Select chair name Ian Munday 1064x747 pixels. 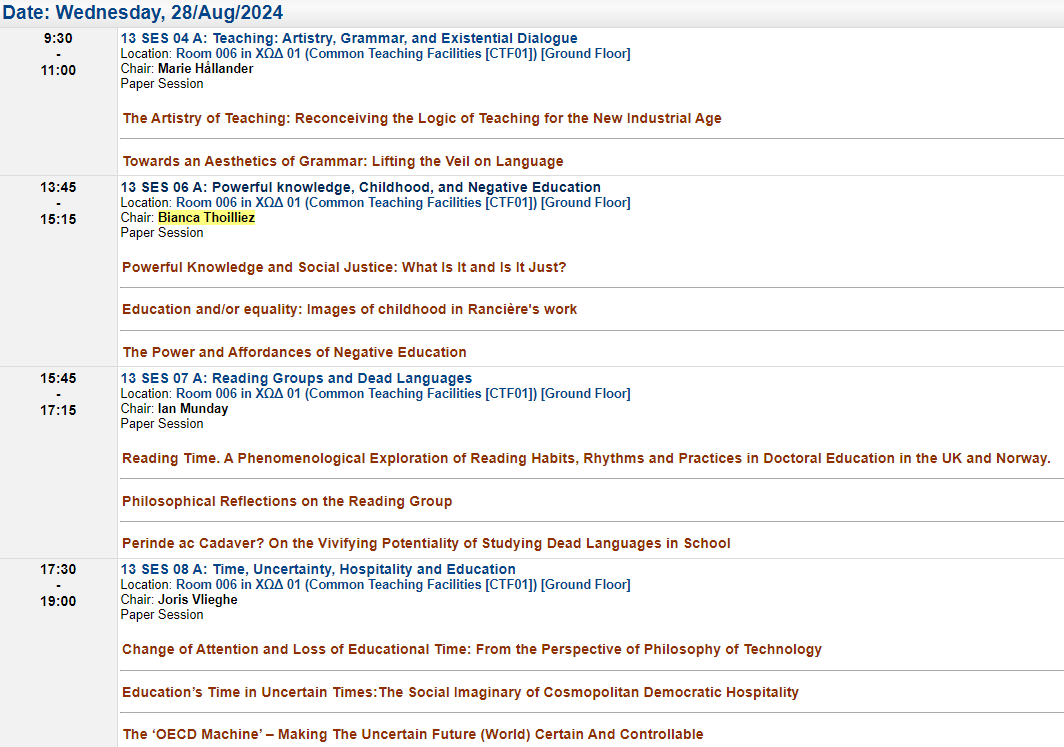(193, 408)
